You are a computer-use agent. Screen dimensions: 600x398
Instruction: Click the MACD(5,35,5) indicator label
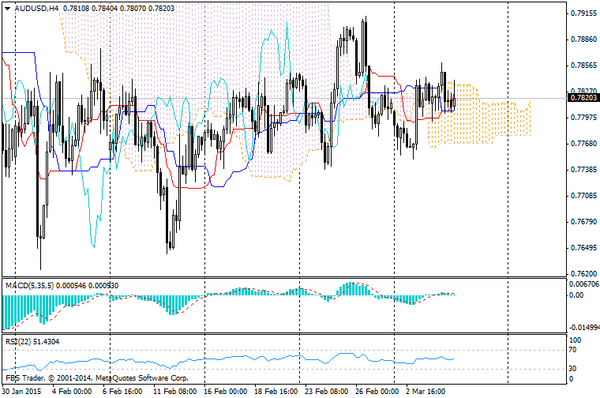[x=30, y=285]
